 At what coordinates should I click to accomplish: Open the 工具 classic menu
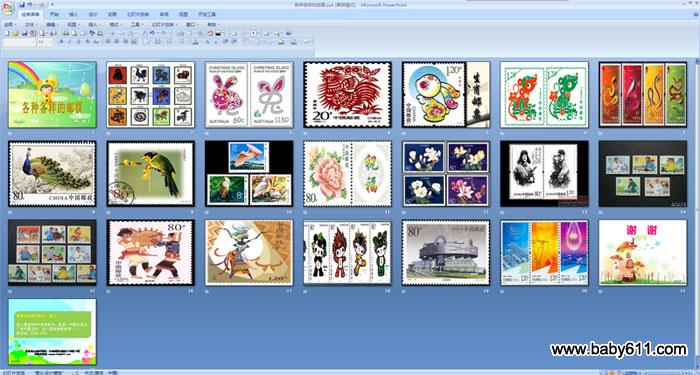[x=136, y=25]
